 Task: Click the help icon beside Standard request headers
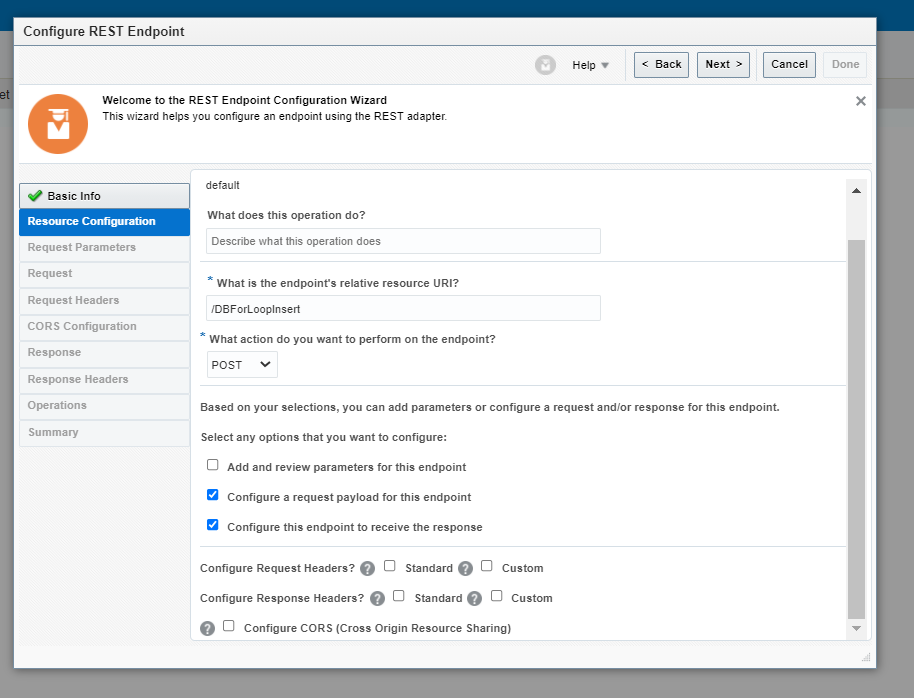click(465, 568)
